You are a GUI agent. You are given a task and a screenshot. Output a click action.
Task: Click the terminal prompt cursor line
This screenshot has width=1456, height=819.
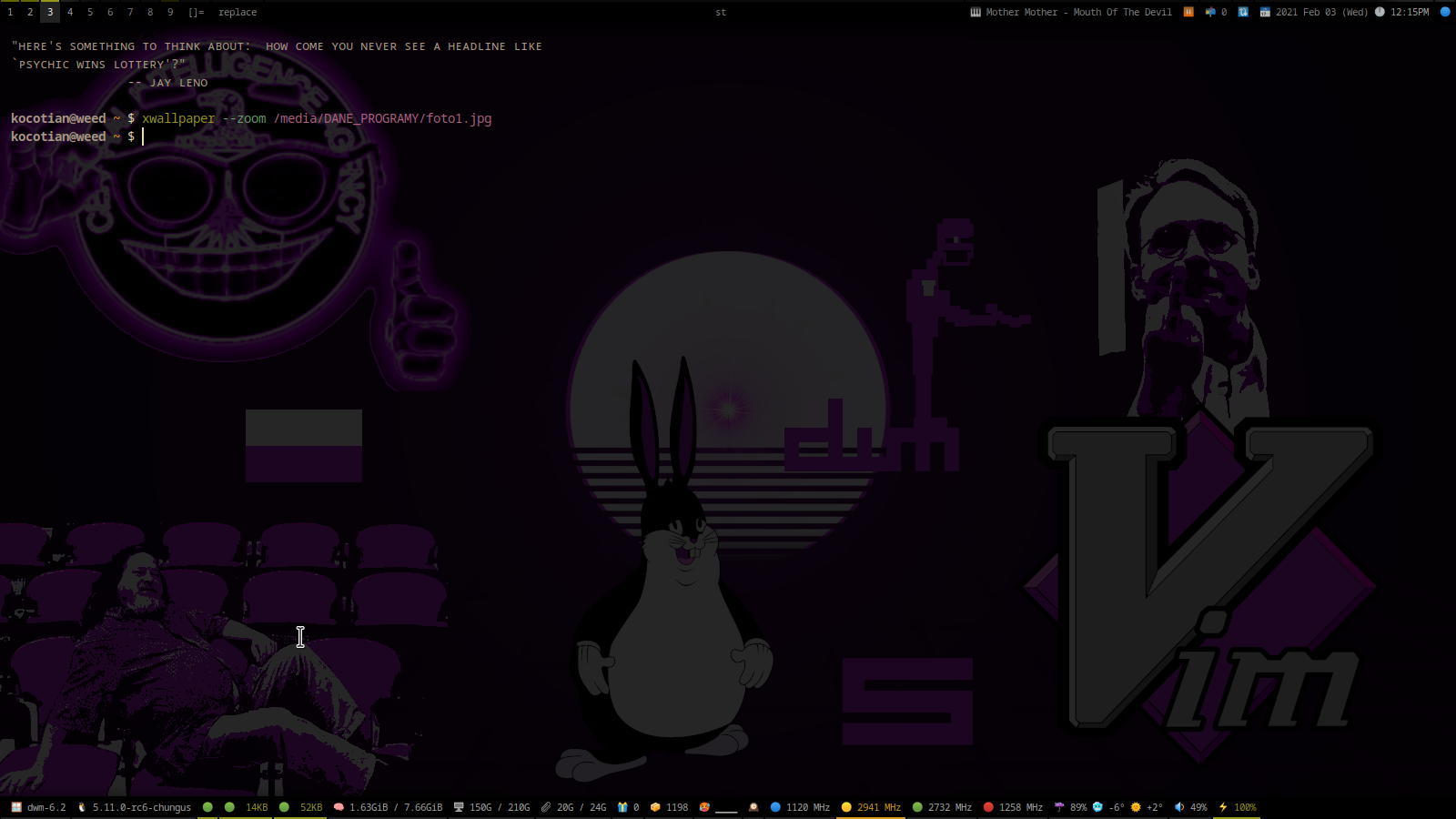point(143,136)
